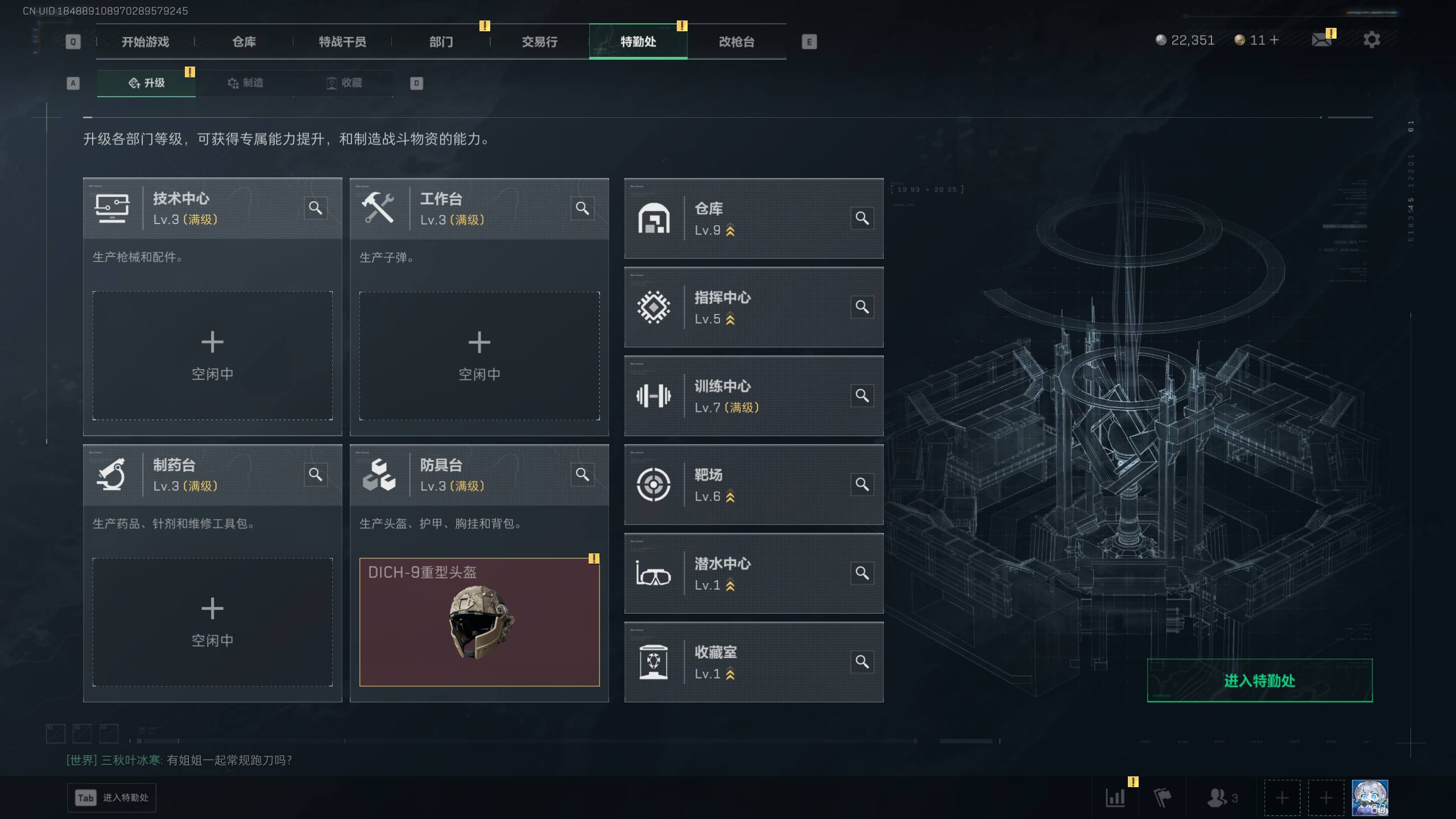Click the magnifier on 技术中心 panel
Screen dimensions: 1456x819
316,208
